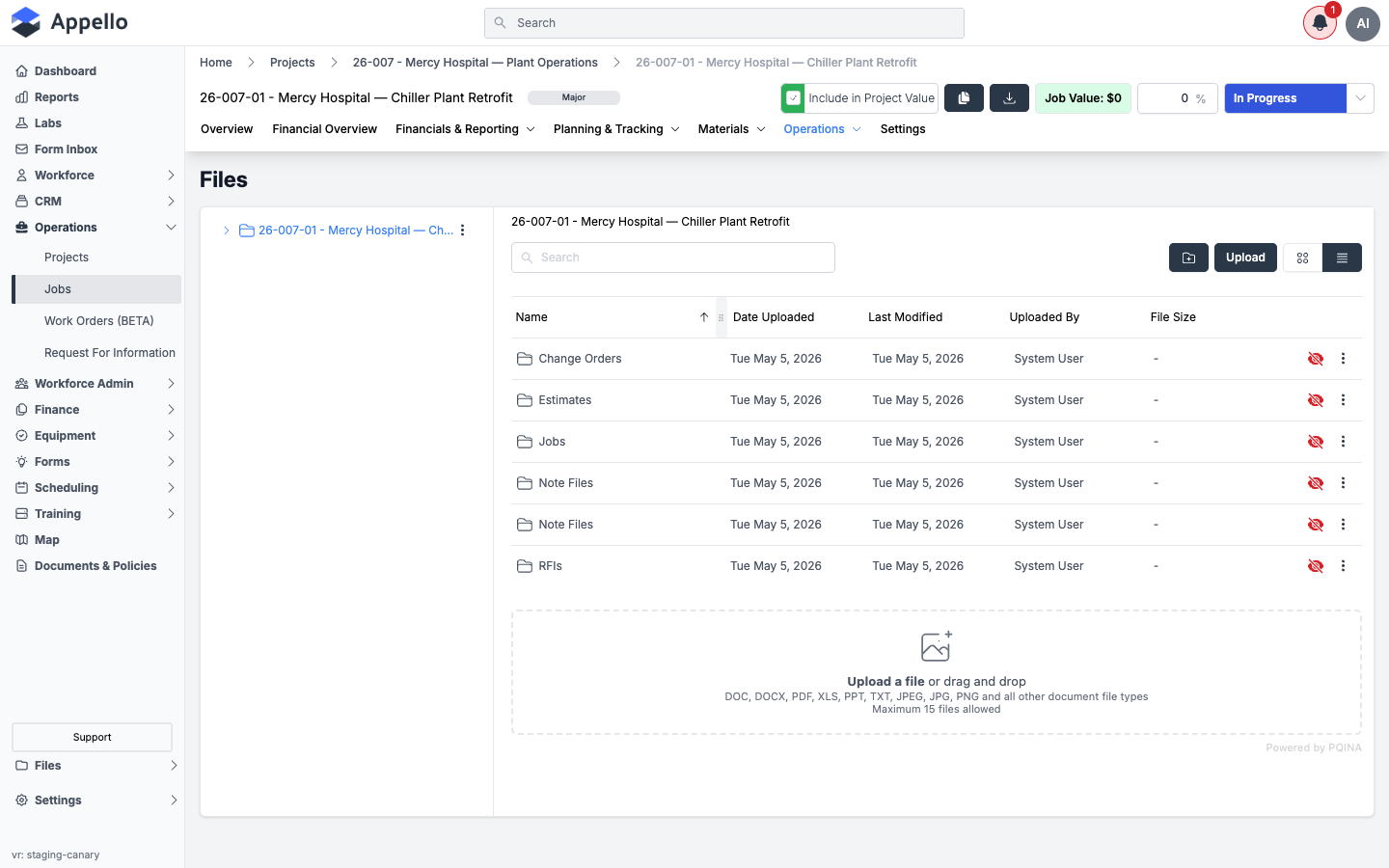Click the percent complete input
Image resolution: width=1389 pixels, height=868 pixels.
coord(1178,98)
